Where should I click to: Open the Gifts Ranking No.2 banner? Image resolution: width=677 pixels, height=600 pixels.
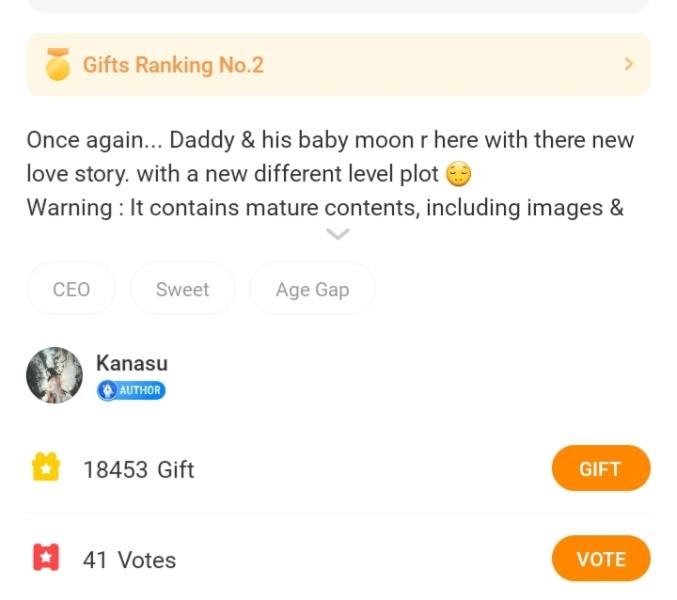coord(338,65)
